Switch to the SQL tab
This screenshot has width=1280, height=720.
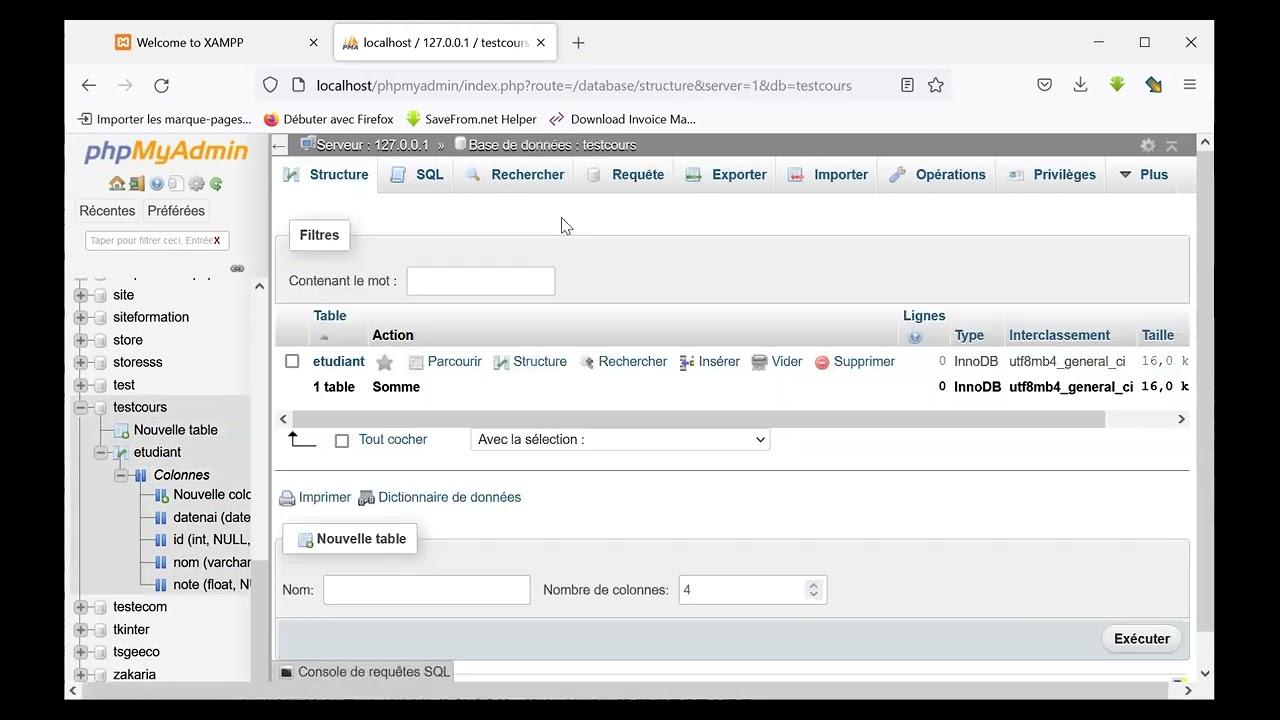tap(417, 174)
